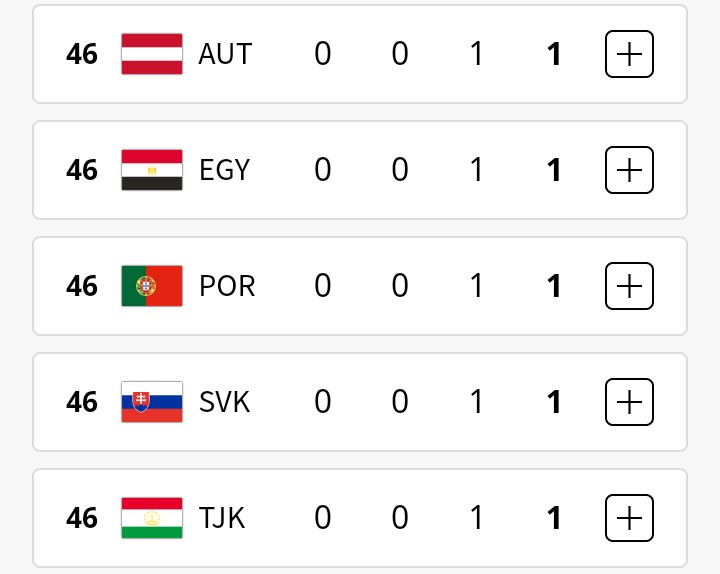The width and height of the screenshot is (720, 574).
Task: Click Slovakia's rank number 46
Action: tap(82, 402)
